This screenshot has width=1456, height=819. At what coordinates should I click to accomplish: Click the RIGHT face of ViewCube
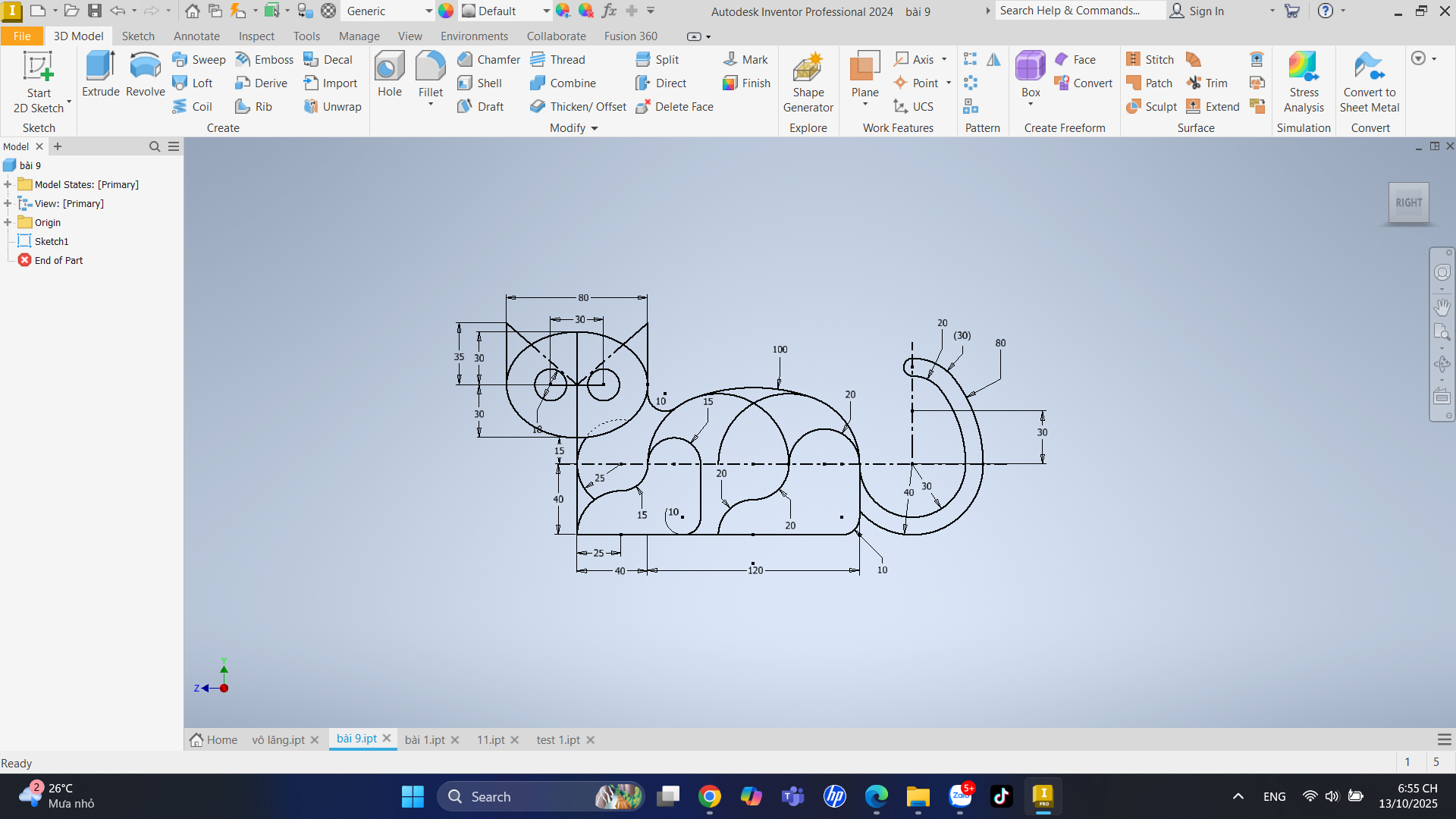coord(1408,203)
